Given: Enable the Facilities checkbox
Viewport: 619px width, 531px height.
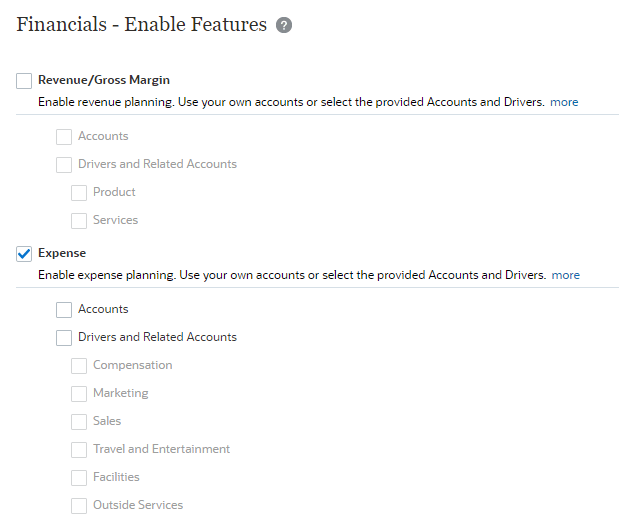Looking at the screenshot, I should pos(79,478).
